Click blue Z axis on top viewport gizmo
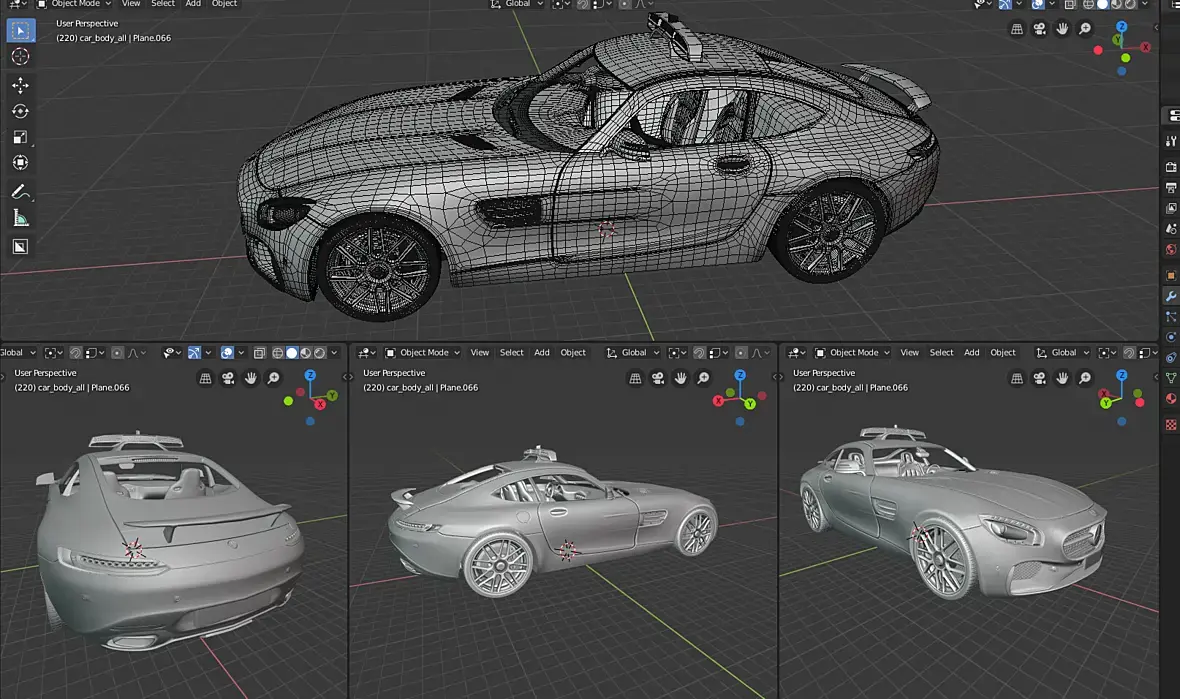Screen dimensions: 1180x699 pyautogui.click(x=1121, y=26)
